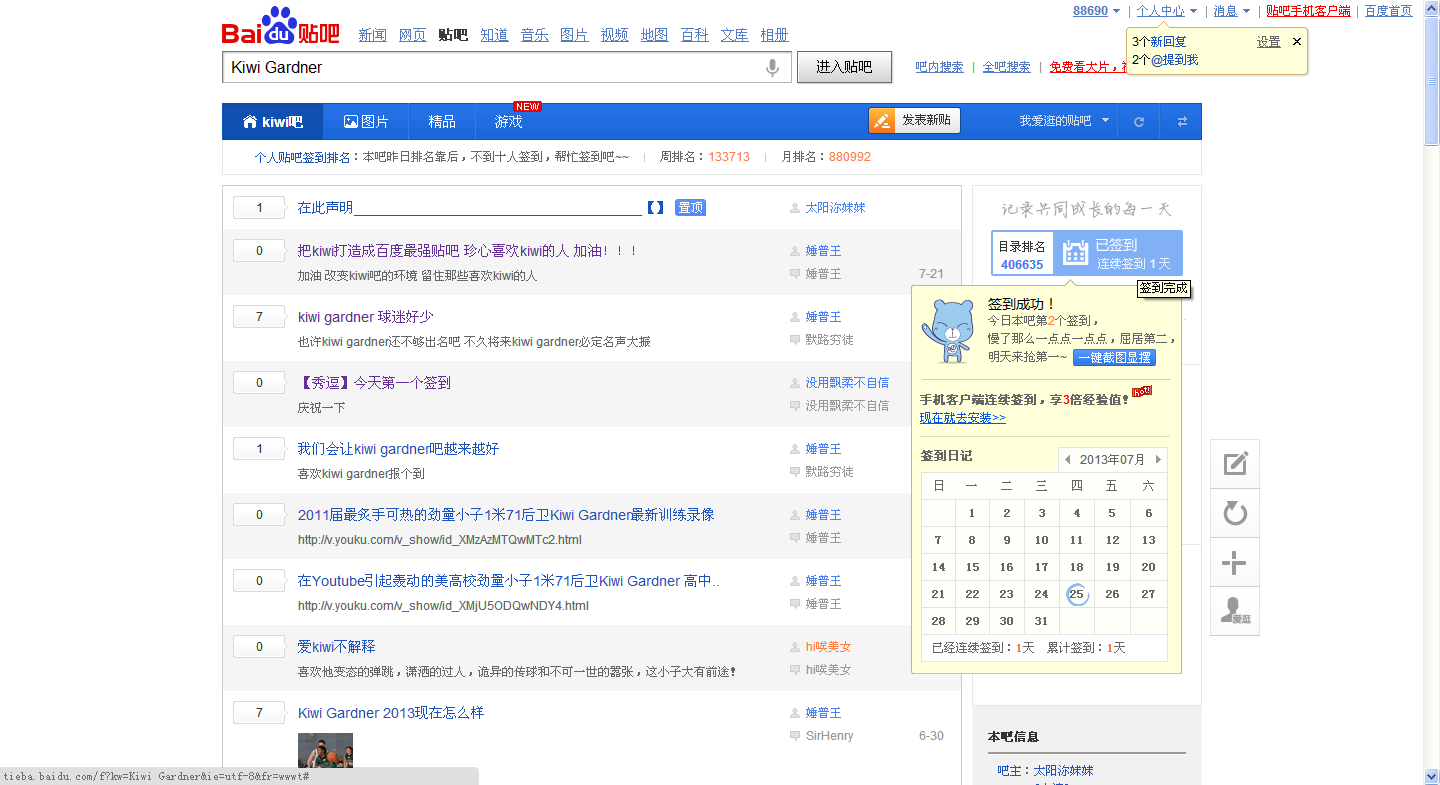Click 音乐 in the top navigation
This screenshot has width=1440, height=785.
[x=535, y=35]
